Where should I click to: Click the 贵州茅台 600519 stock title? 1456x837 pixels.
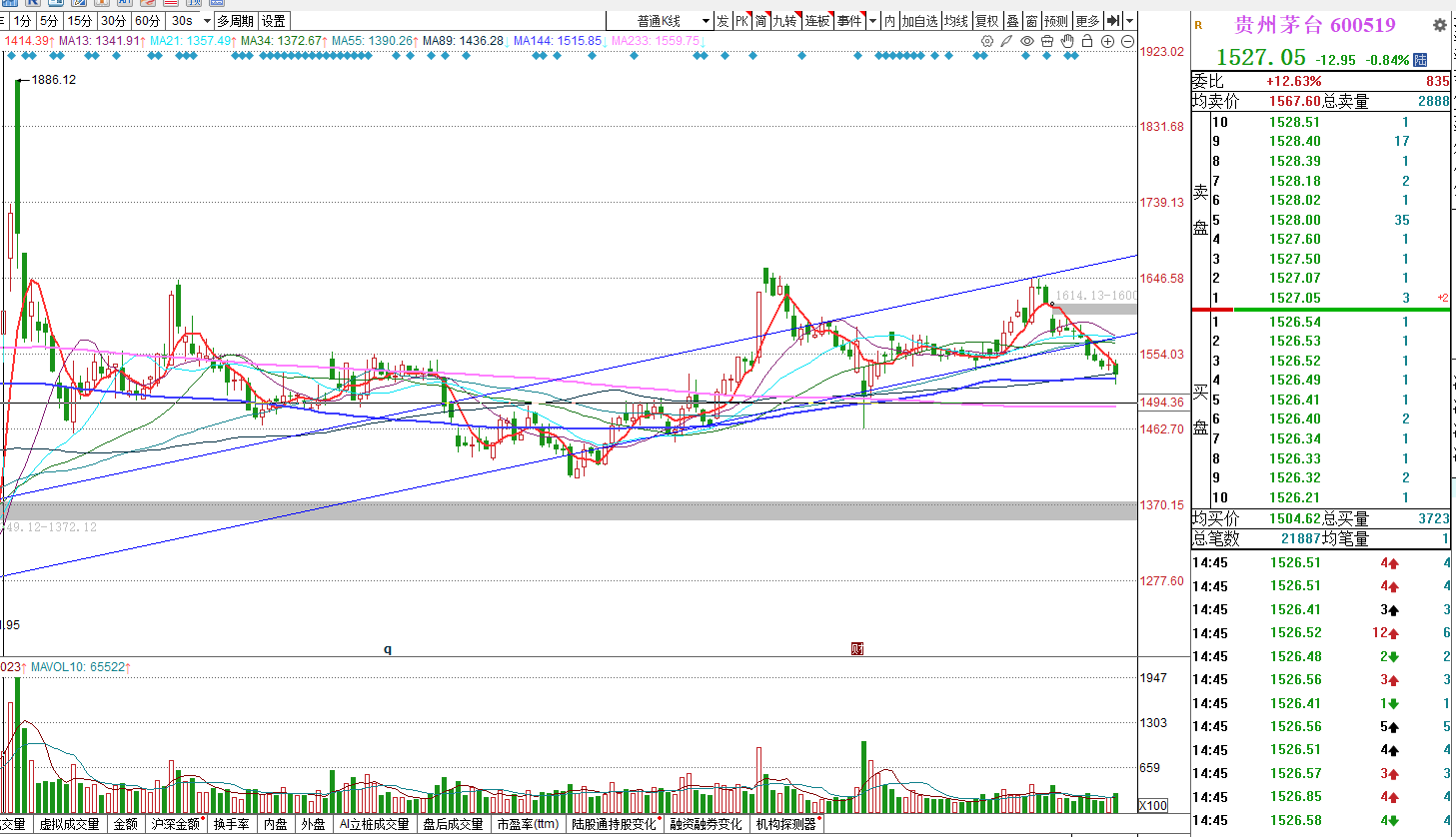click(1315, 25)
